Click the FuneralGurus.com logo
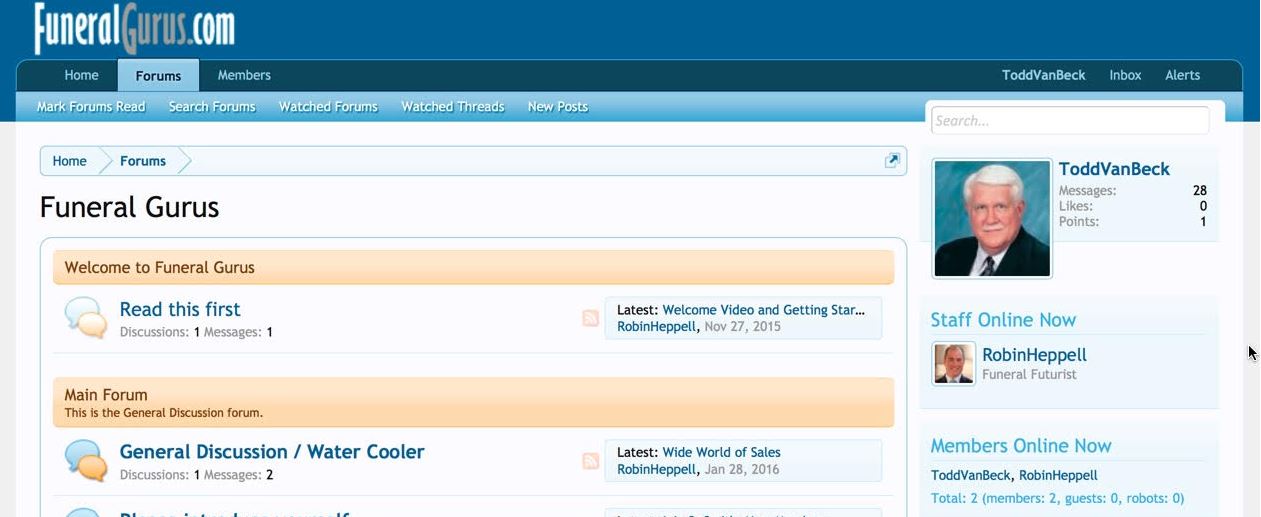This screenshot has width=1261, height=517. click(x=135, y=27)
